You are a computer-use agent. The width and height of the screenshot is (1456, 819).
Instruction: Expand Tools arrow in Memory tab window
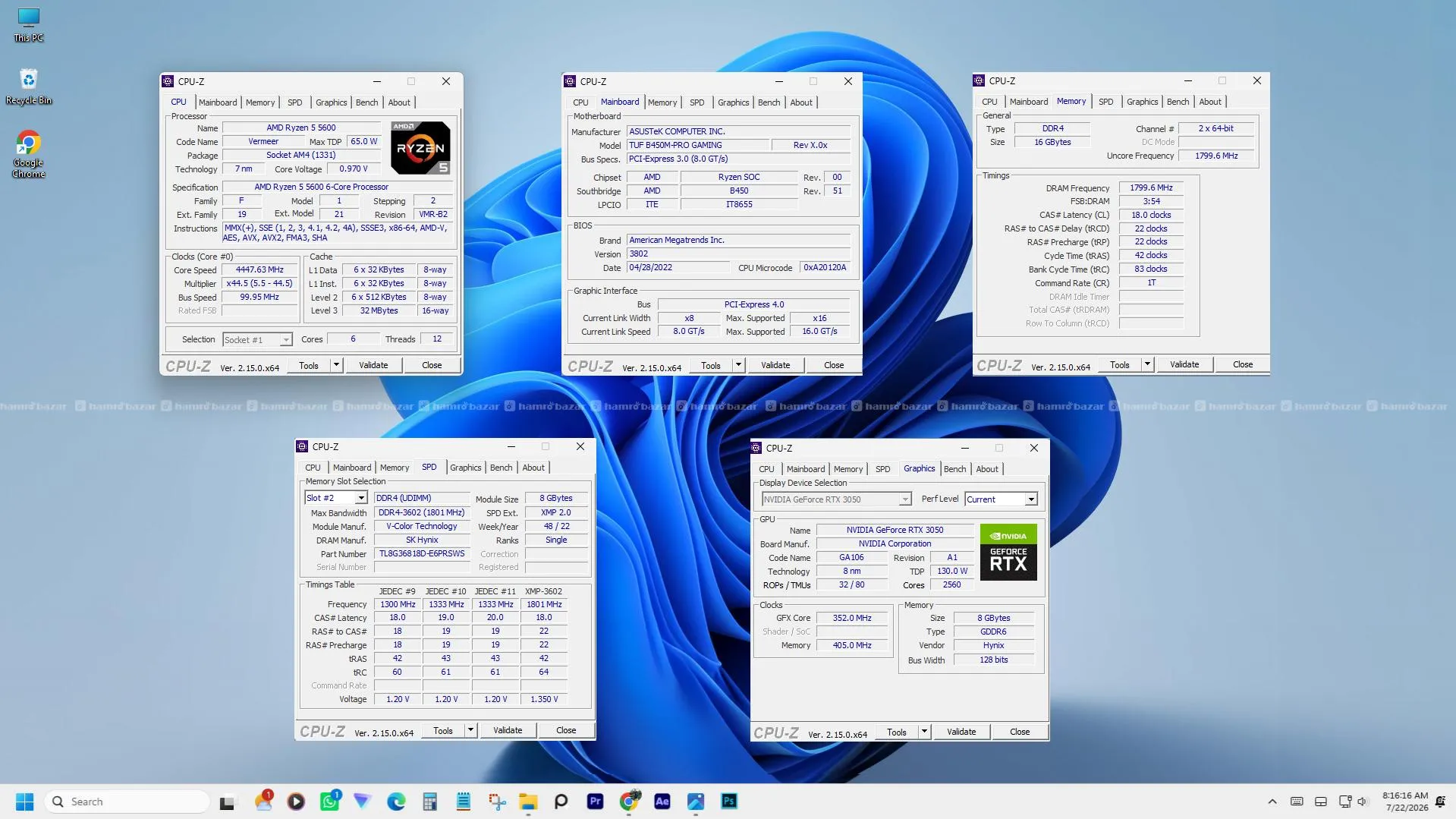[1147, 364]
